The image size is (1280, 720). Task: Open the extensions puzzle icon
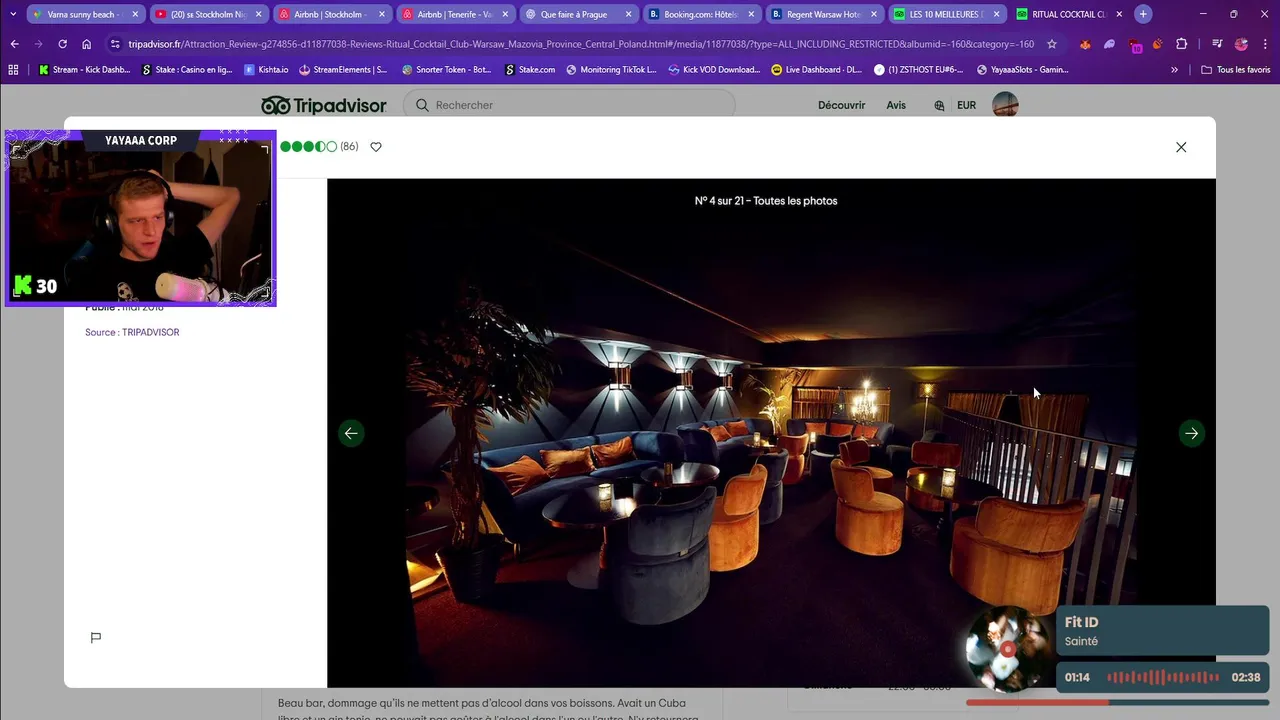(x=1182, y=44)
